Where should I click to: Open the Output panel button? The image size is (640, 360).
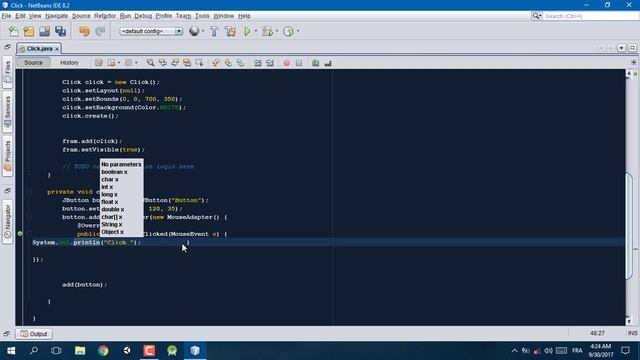pos(34,334)
